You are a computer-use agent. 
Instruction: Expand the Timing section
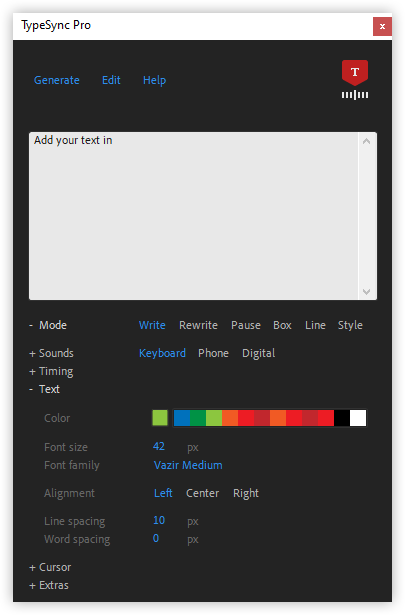tap(51, 371)
